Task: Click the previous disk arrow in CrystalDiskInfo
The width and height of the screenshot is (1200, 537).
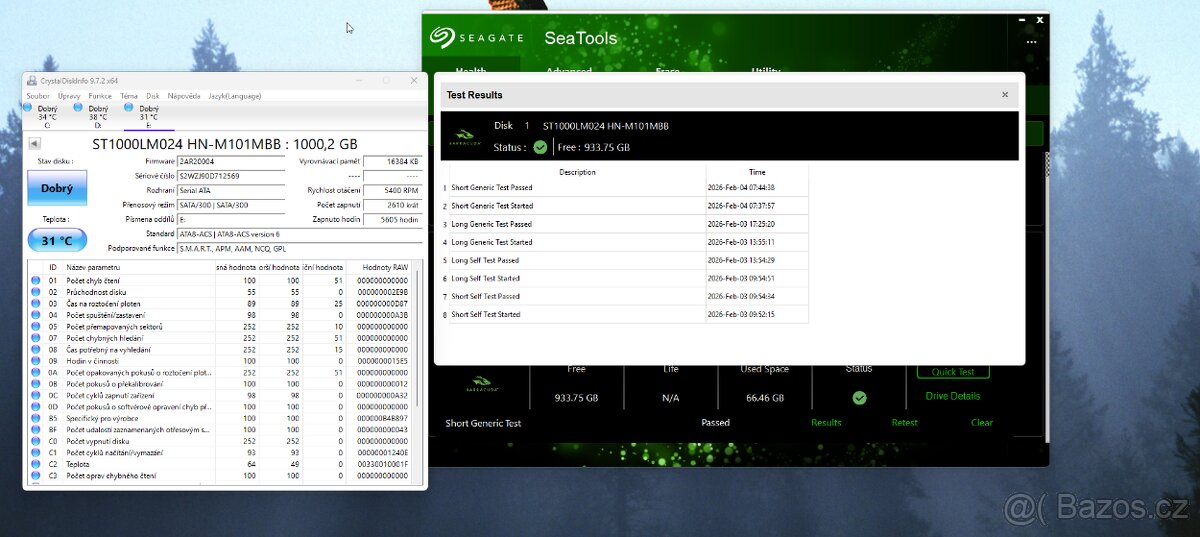Action: 36,144
